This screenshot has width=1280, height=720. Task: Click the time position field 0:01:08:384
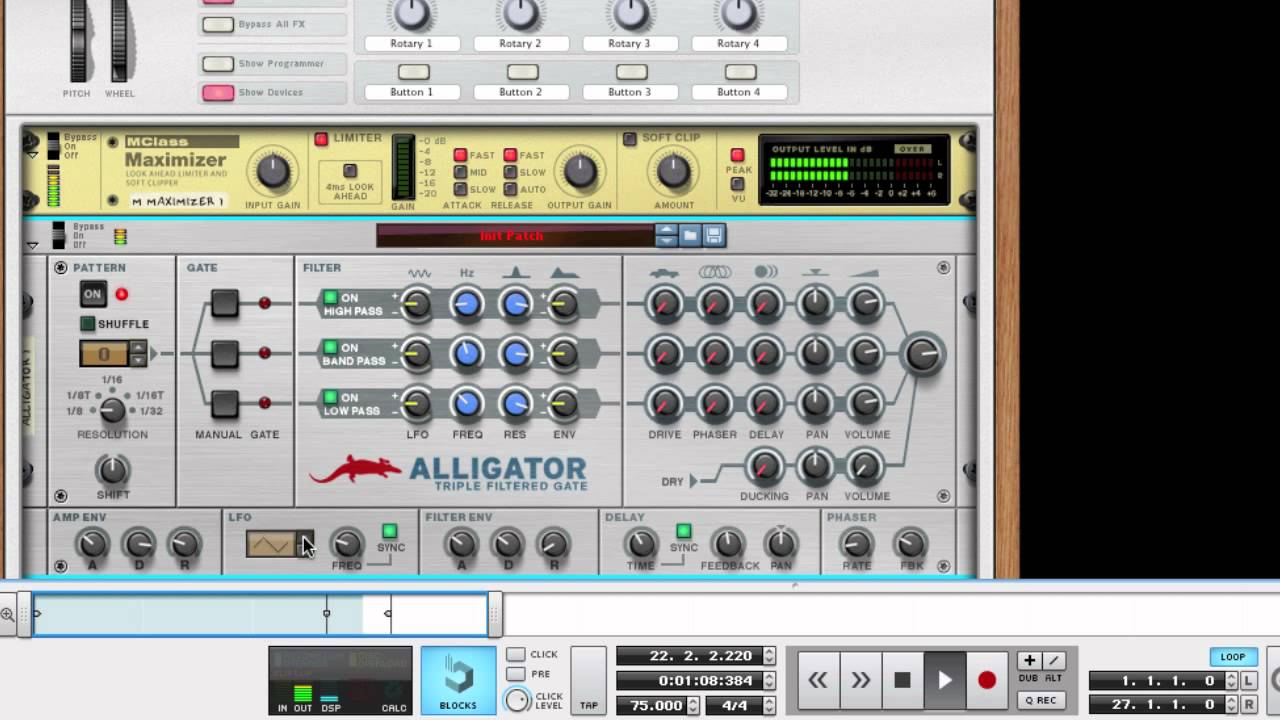point(690,680)
